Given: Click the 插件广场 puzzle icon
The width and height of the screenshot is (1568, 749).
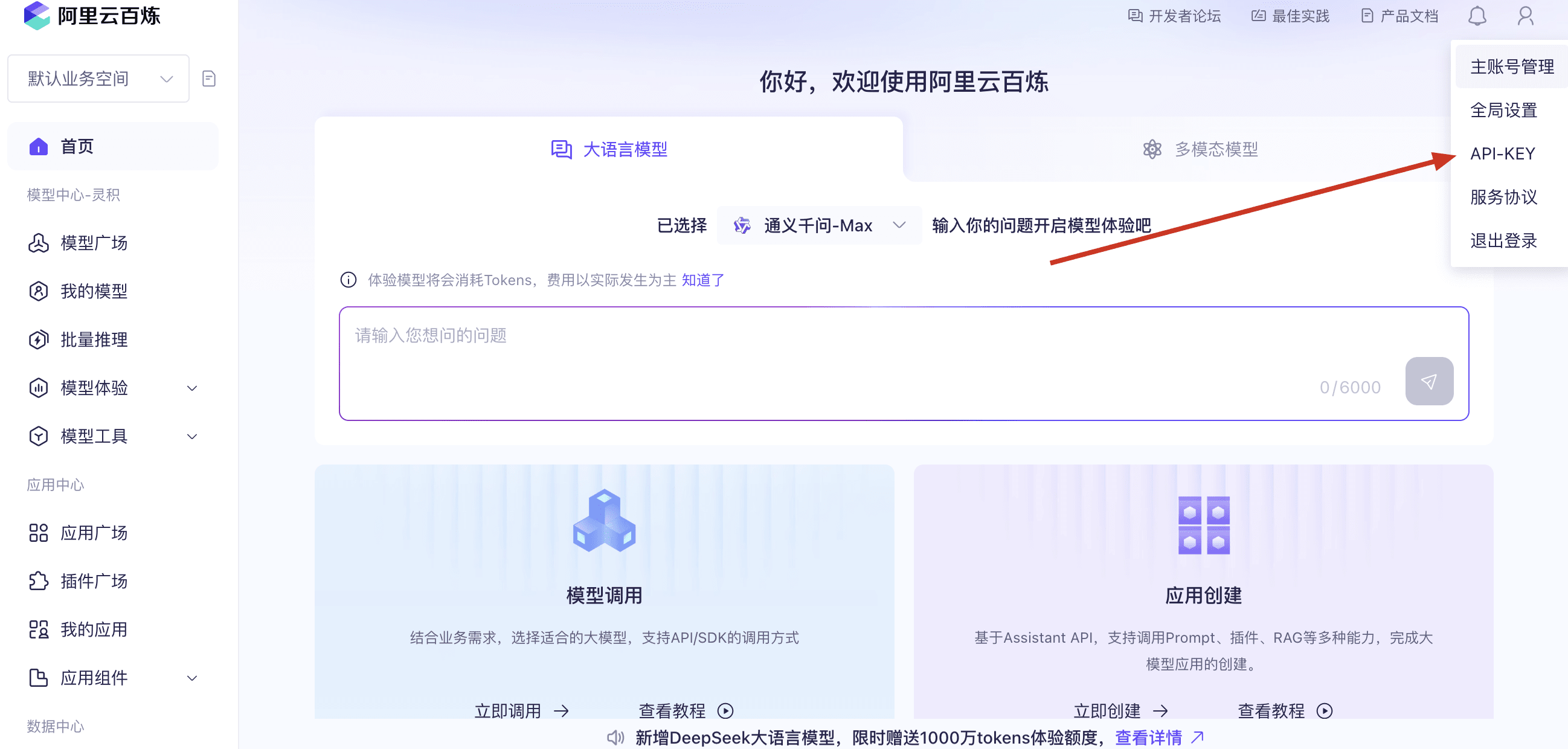Looking at the screenshot, I should point(38,581).
